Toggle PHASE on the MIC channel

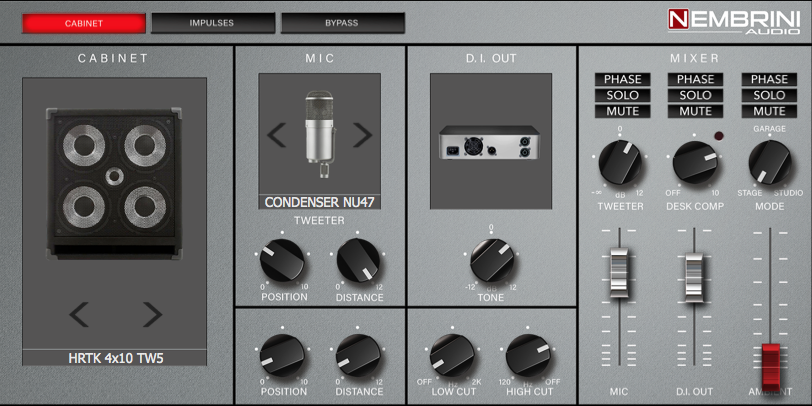(622, 79)
